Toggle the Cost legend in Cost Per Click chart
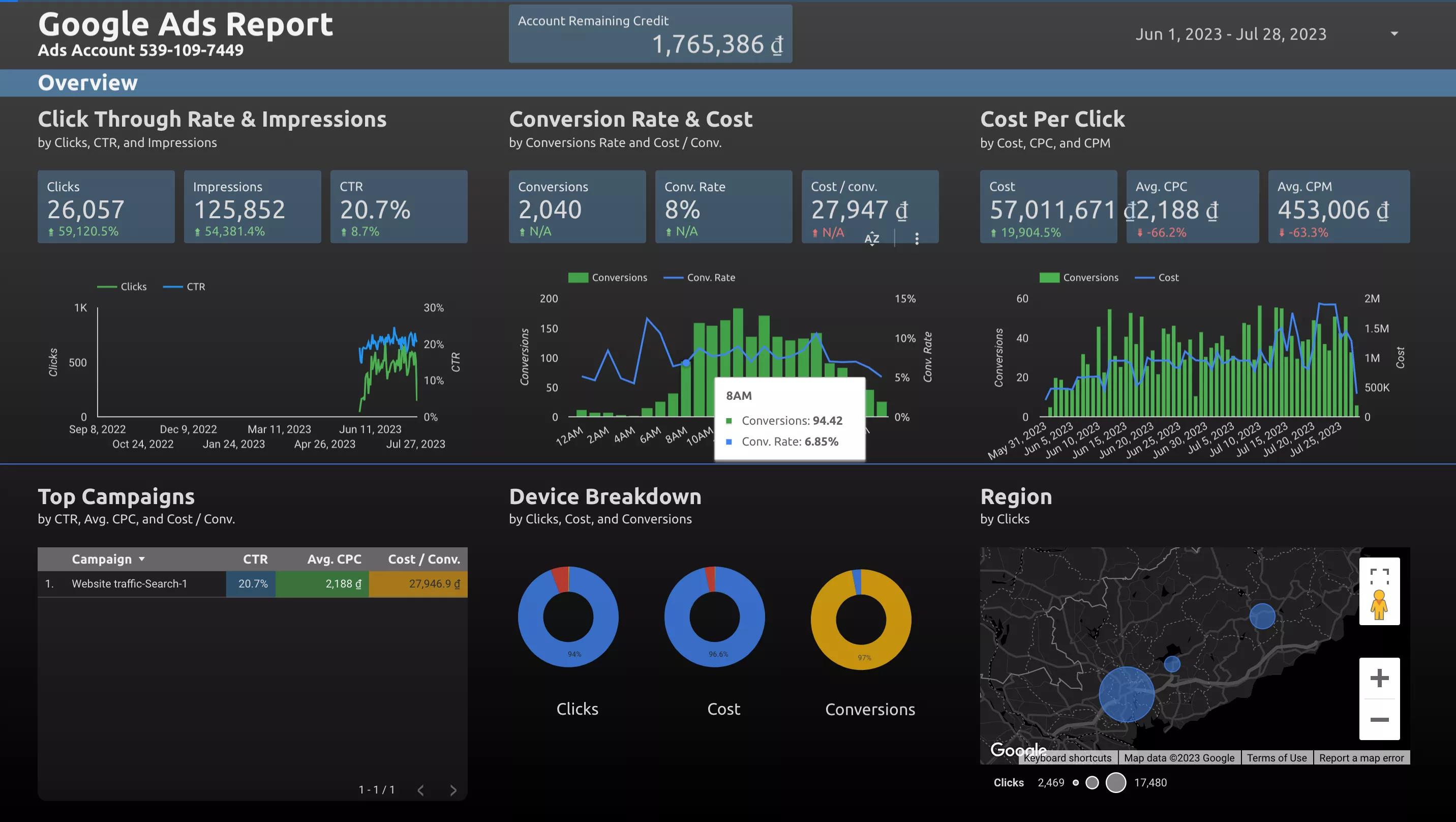 [x=1157, y=278]
